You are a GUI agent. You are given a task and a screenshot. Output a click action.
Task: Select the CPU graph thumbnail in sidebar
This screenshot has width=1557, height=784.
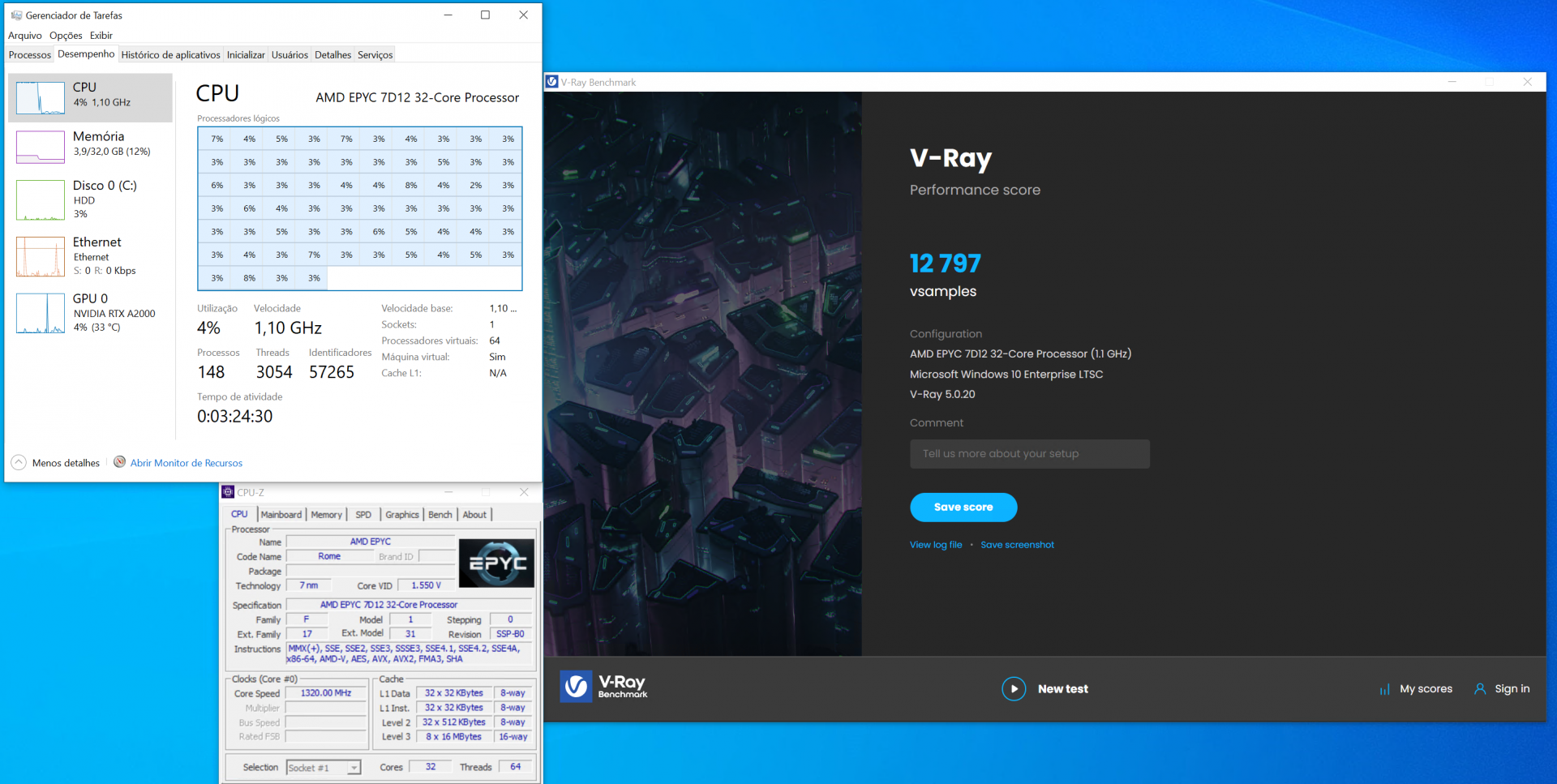[x=41, y=98]
